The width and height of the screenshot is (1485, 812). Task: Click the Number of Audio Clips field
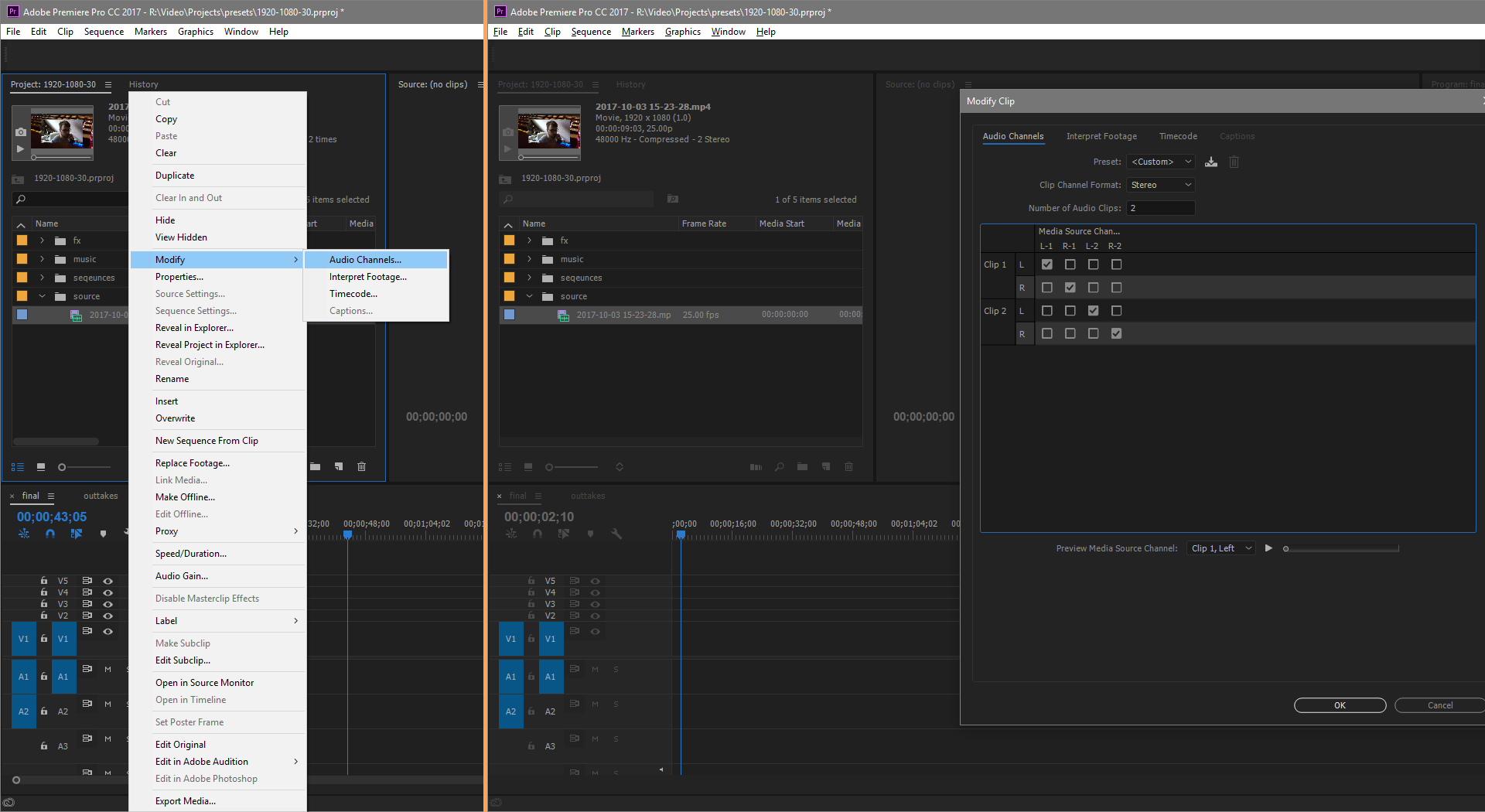(x=1160, y=208)
